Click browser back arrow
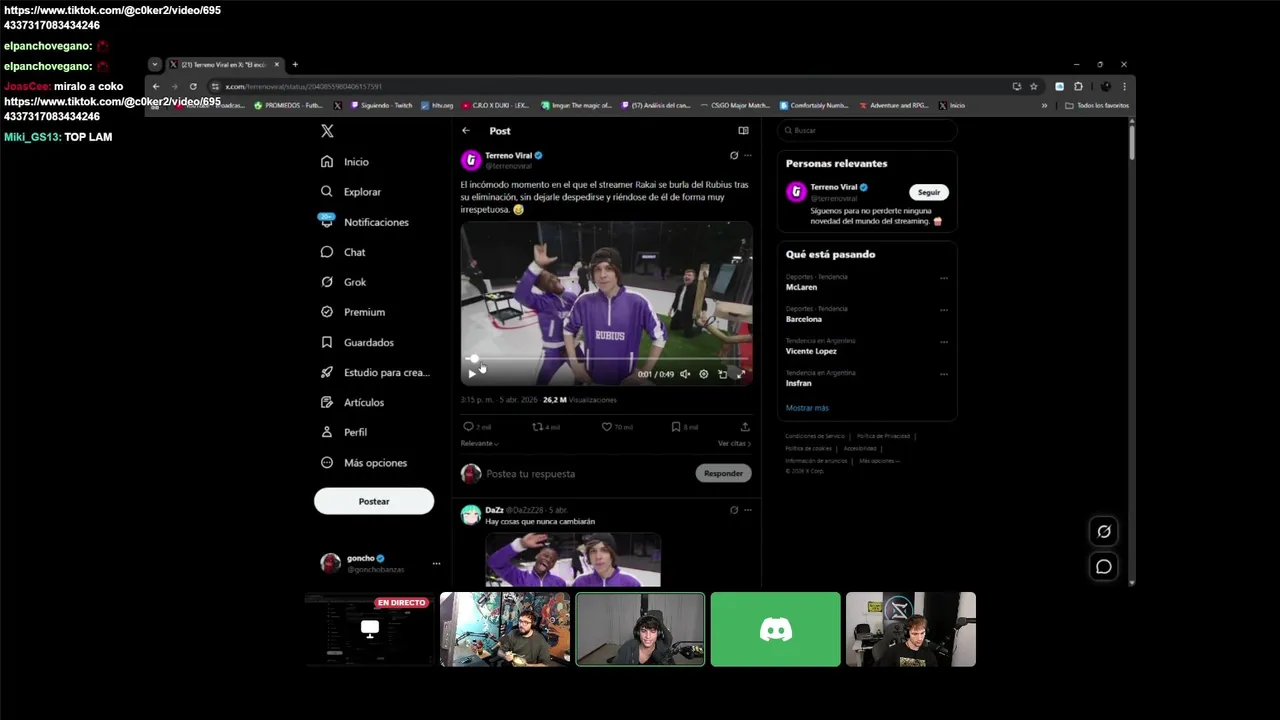 tap(156, 86)
